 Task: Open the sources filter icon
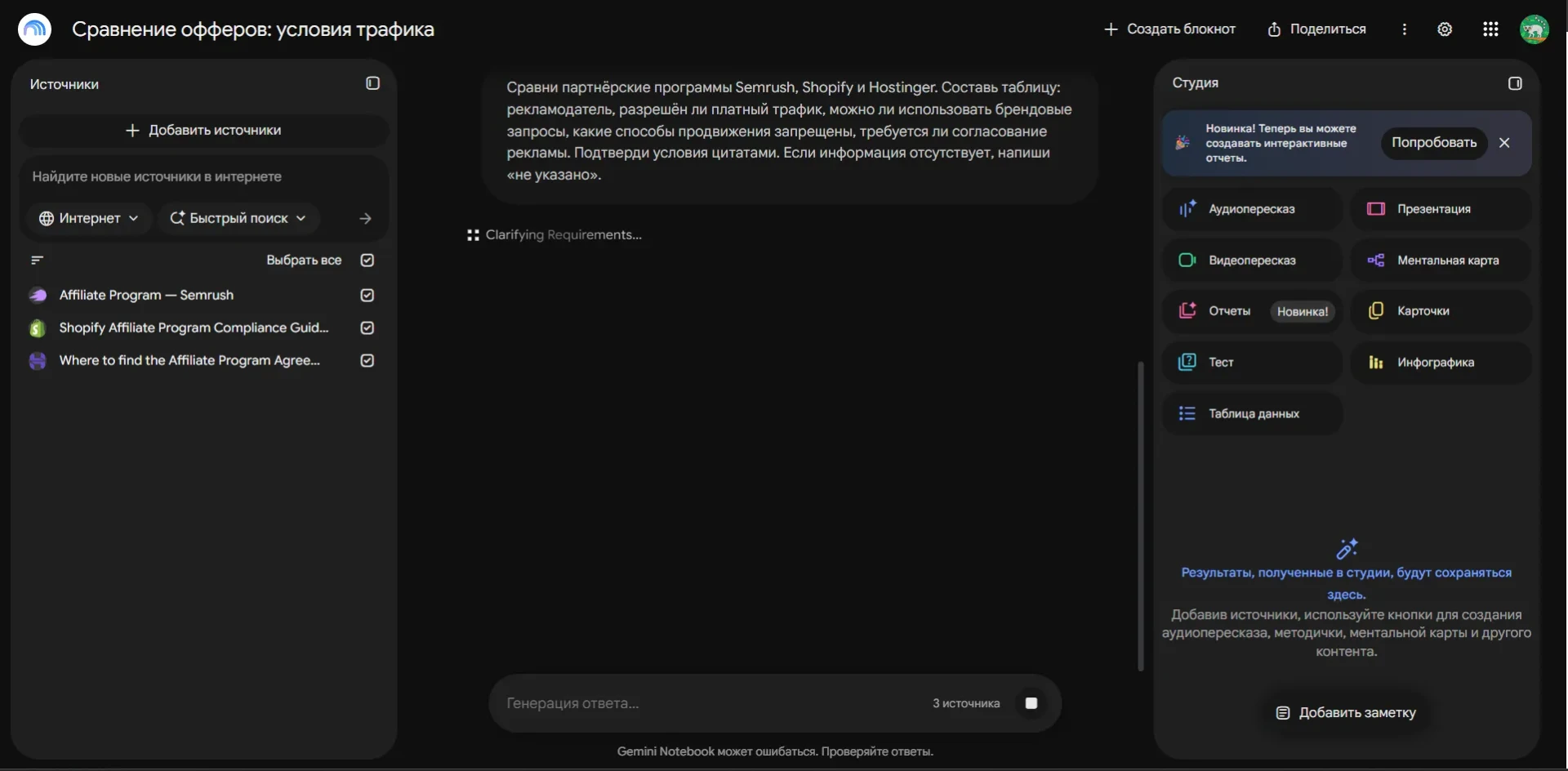click(x=37, y=260)
